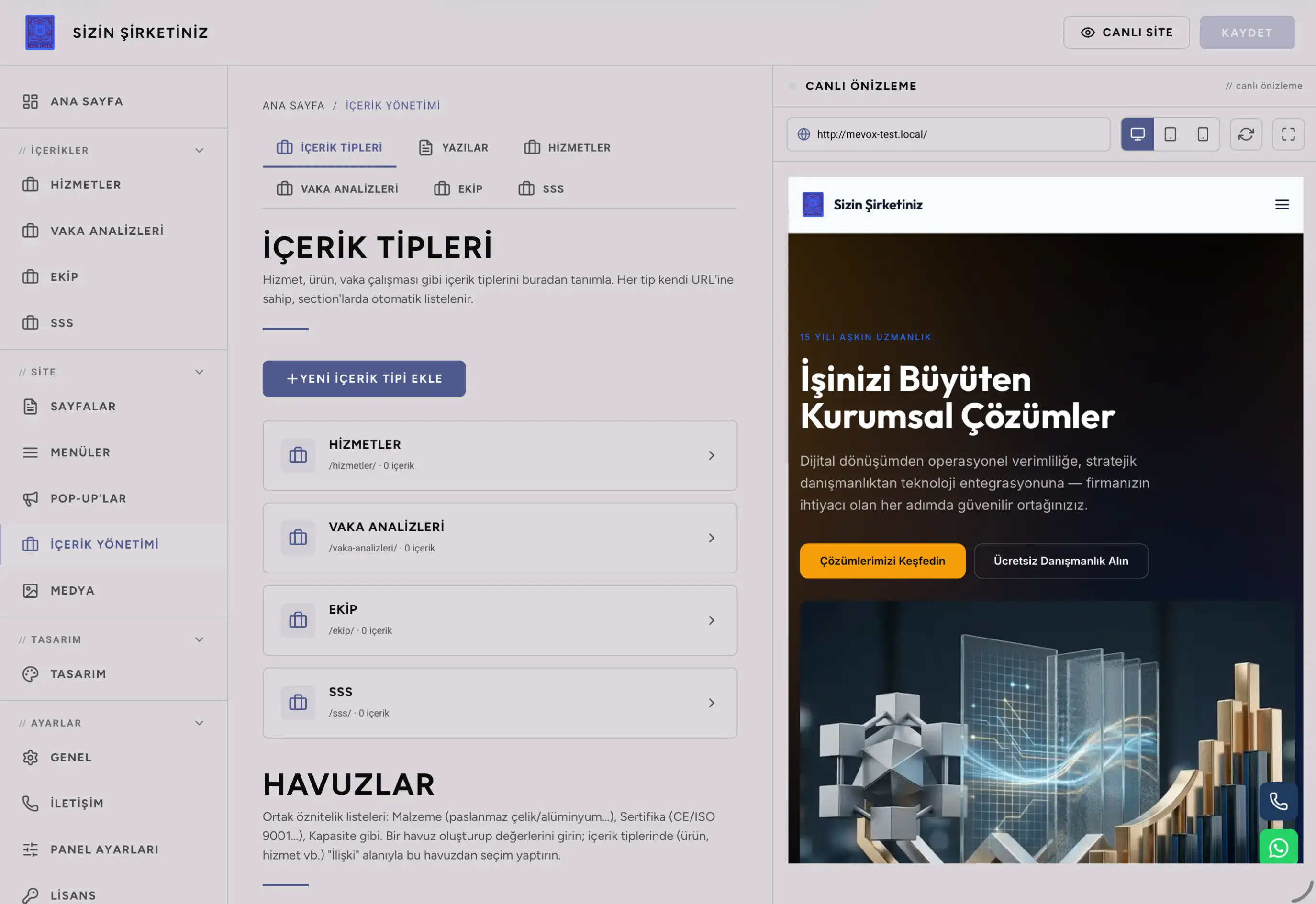The height and width of the screenshot is (904, 1316).
Task: Select the İçerik Tipleri tab
Action: coord(329,148)
